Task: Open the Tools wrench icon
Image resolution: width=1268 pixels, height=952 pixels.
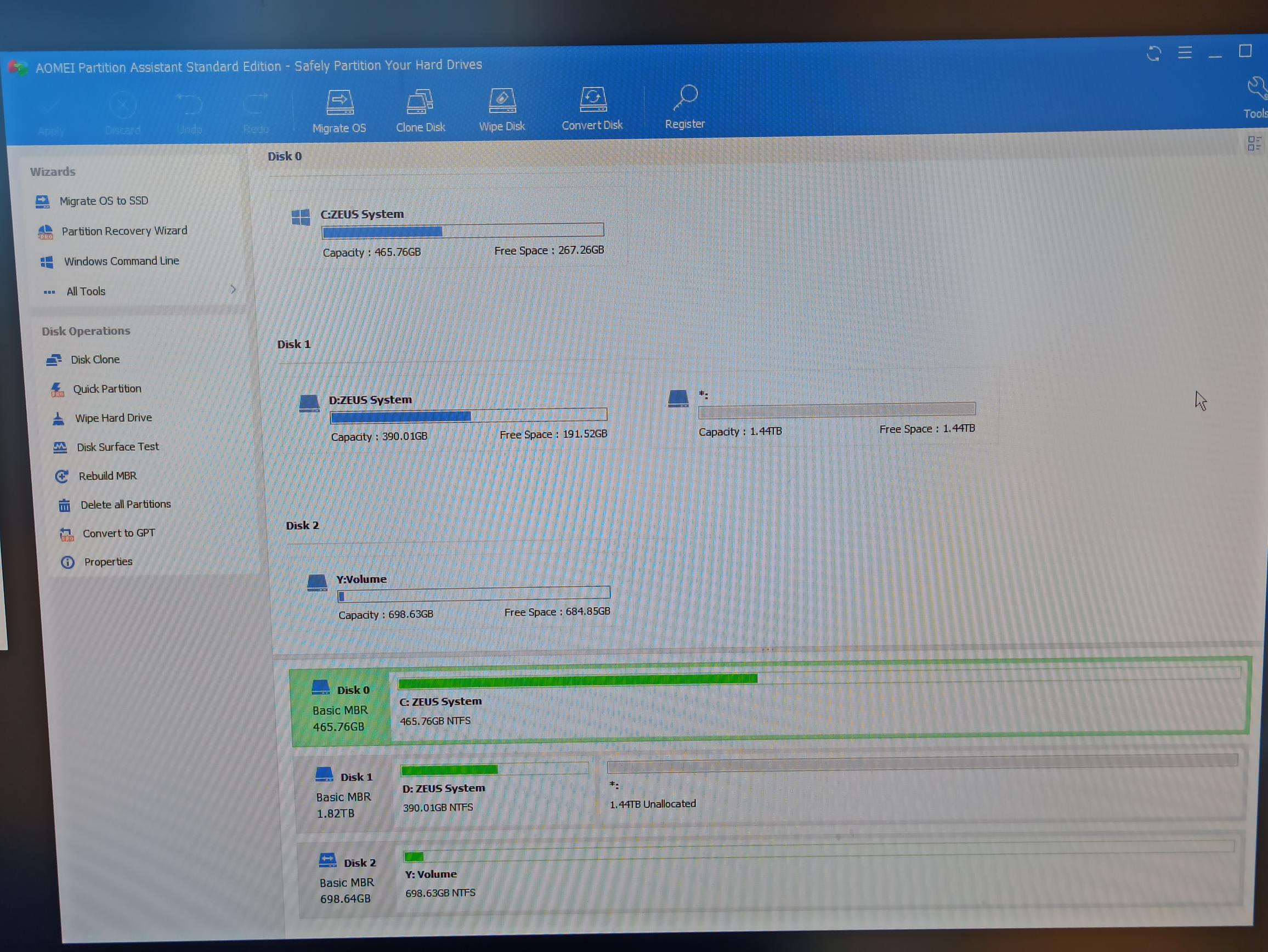Action: click(1255, 98)
